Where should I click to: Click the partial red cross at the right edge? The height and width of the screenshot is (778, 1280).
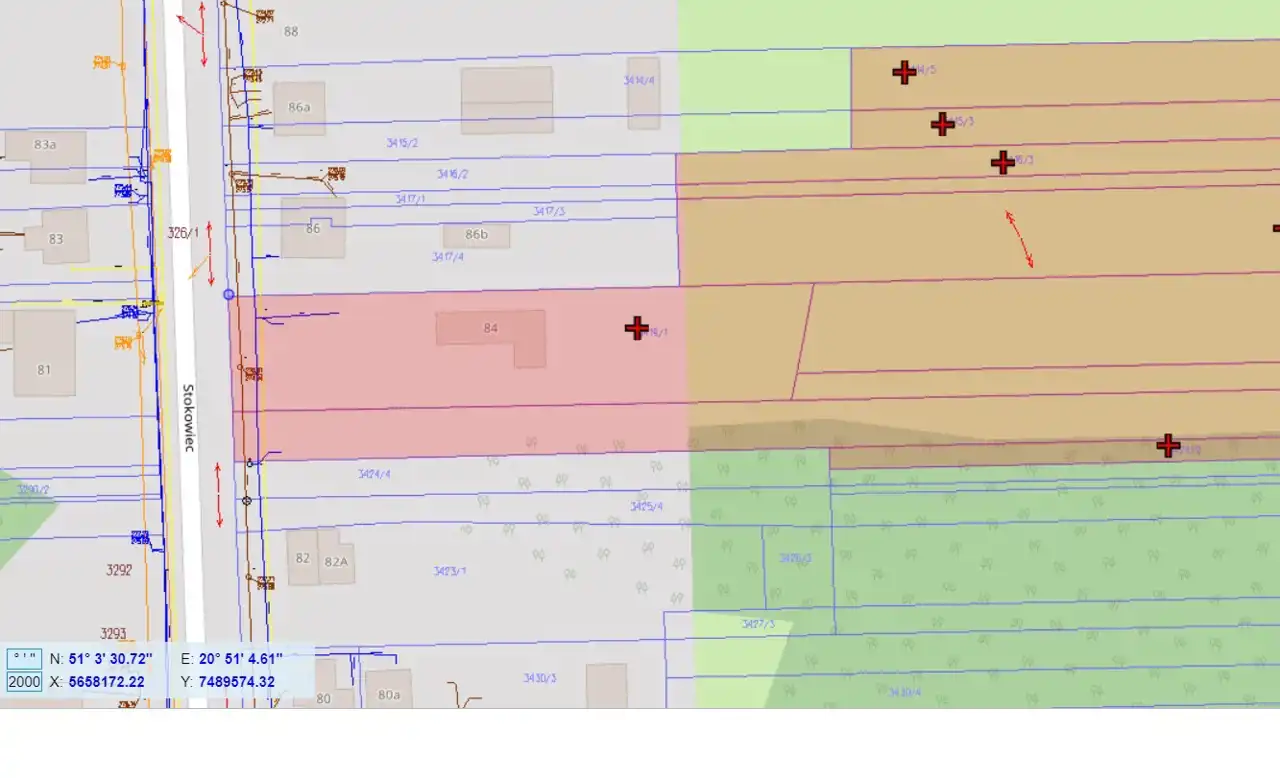1276,229
